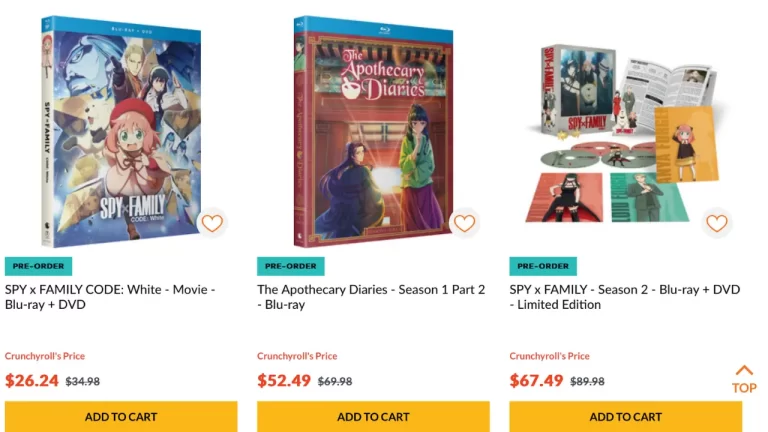Add SPY x FAMILY CODE: White to cart
The height and width of the screenshot is (432, 768).
click(121, 416)
